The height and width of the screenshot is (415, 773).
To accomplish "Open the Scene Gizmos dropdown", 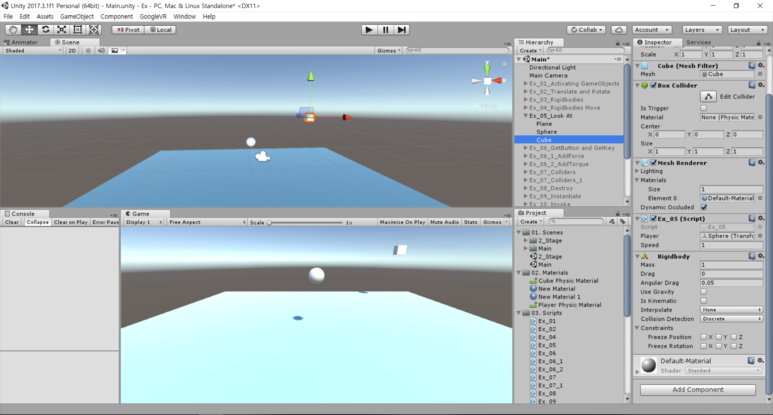I will pos(388,51).
